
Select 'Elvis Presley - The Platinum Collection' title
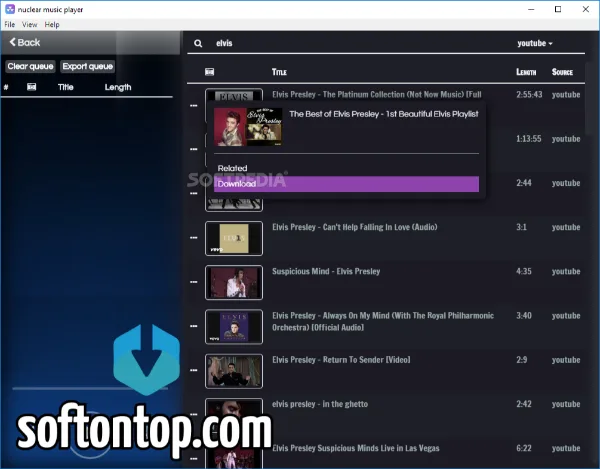[x=377, y=94]
